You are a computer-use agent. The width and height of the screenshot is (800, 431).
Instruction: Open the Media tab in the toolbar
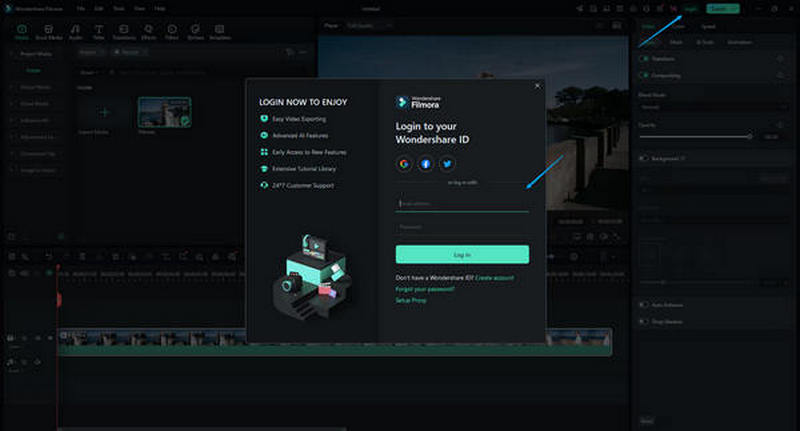click(22, 32)
